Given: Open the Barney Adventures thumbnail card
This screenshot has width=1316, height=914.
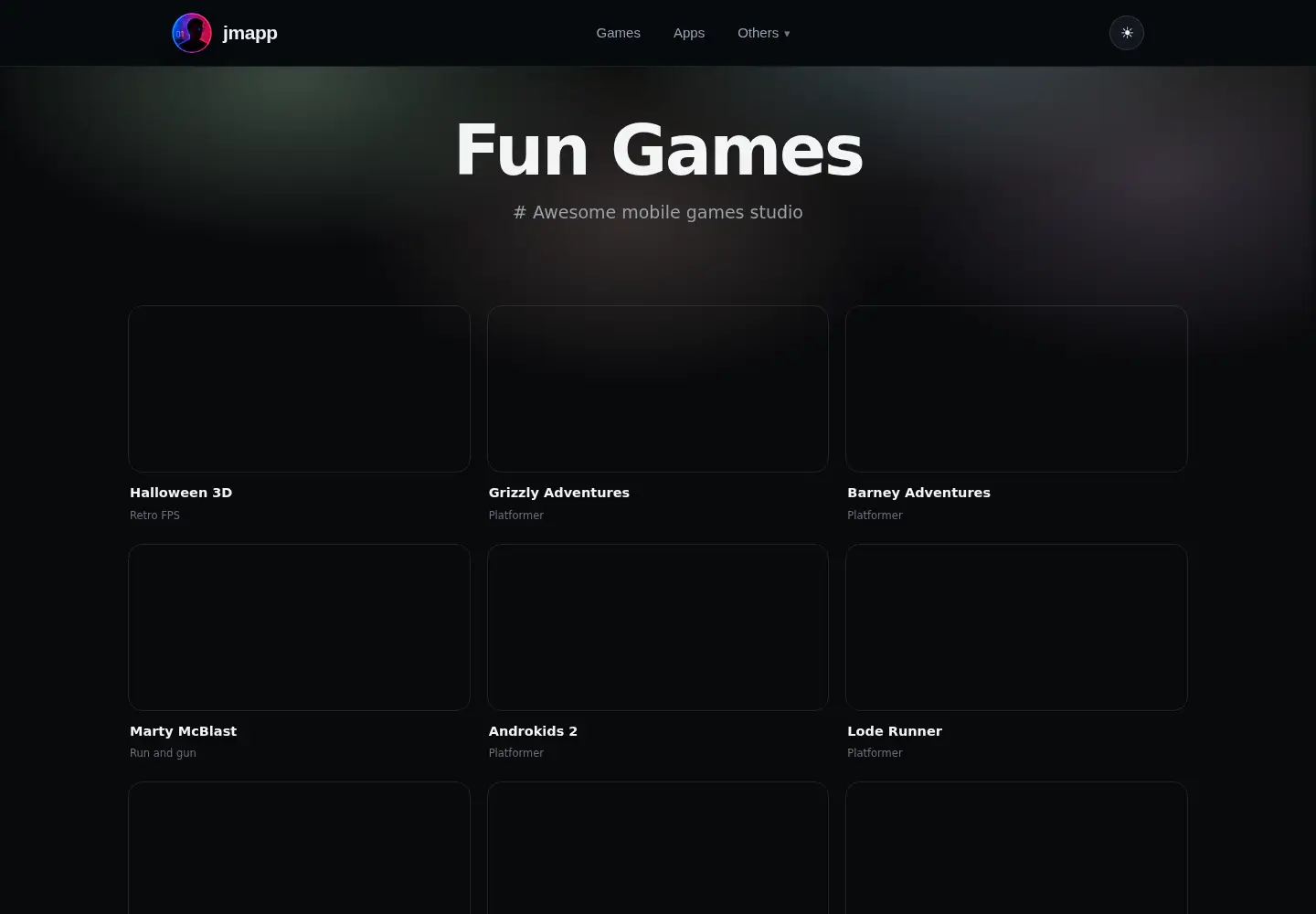Looking at the screenshot, I should (x=1016, y=388).
